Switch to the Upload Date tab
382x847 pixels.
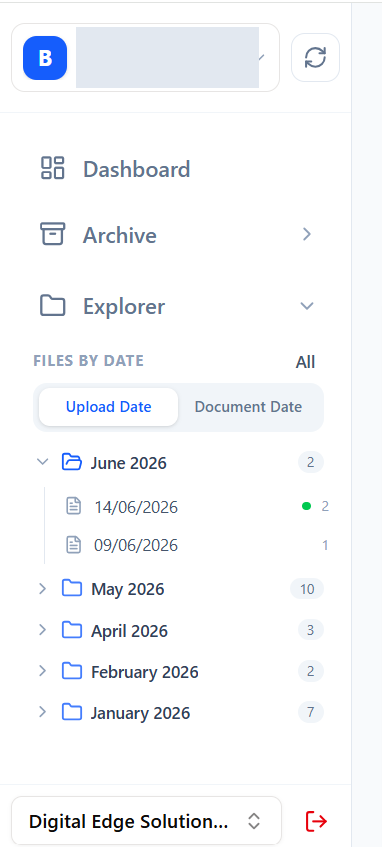pyautogui.click(x=109, y=407)
